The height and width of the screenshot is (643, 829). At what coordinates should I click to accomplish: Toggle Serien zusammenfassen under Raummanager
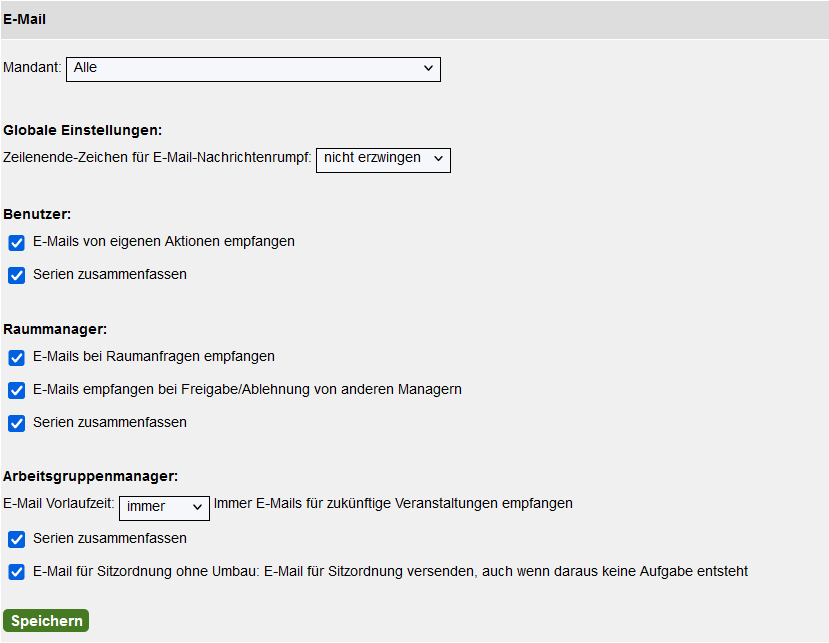click(x=16, y=424)
